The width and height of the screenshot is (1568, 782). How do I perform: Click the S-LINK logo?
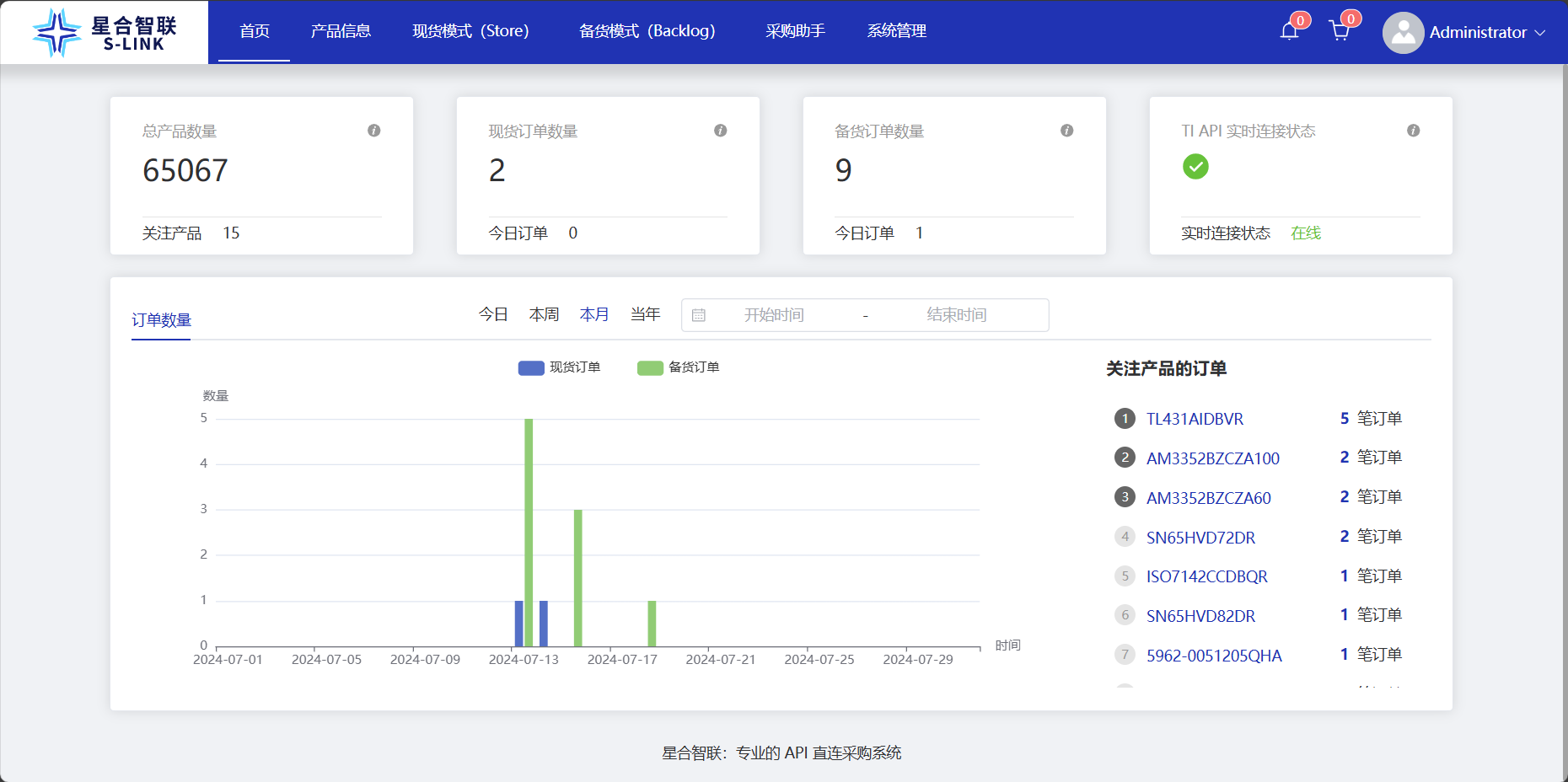click(105, 33)
